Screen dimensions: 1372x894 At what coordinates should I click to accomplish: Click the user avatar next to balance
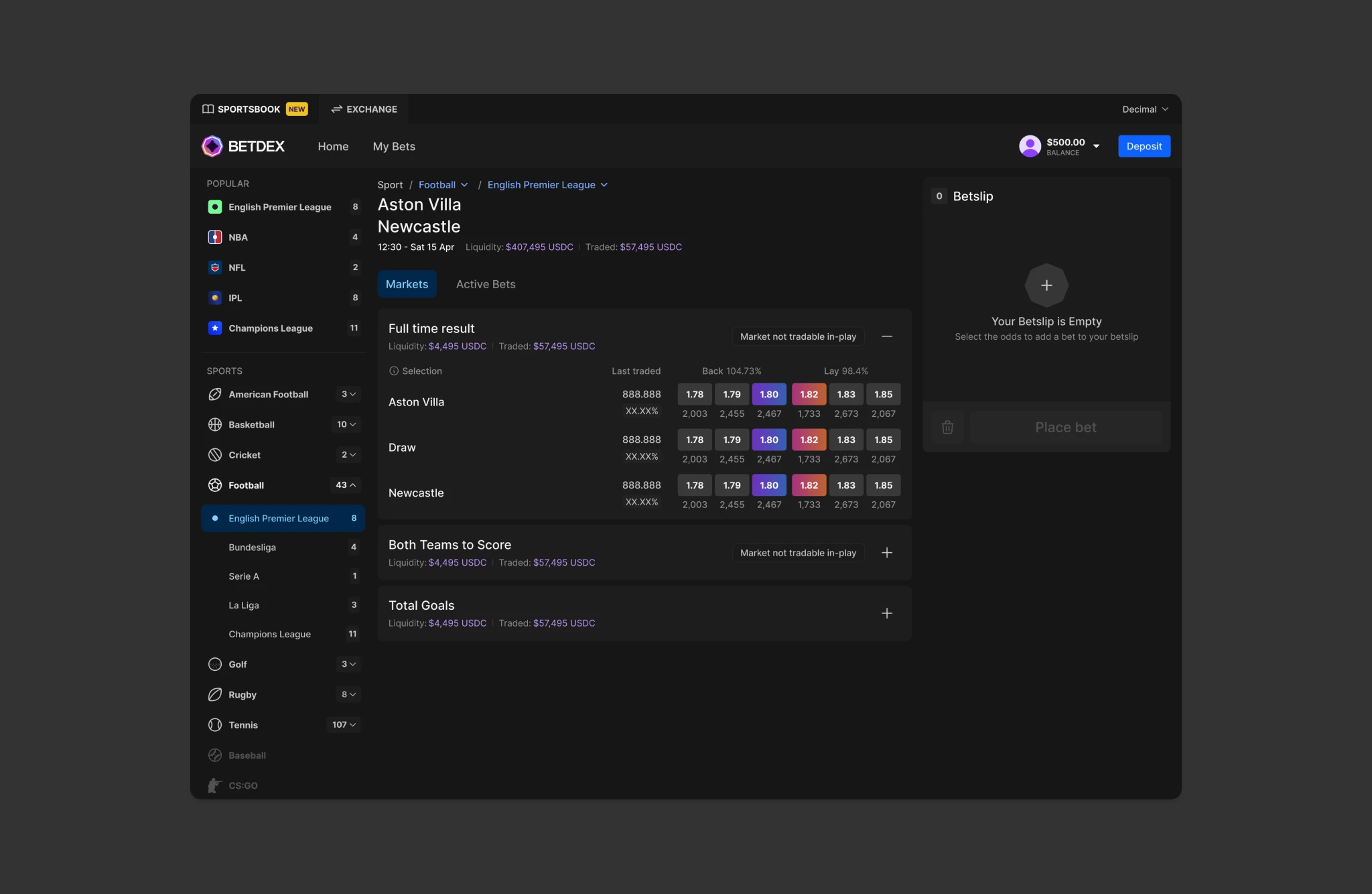point(1030,145)
